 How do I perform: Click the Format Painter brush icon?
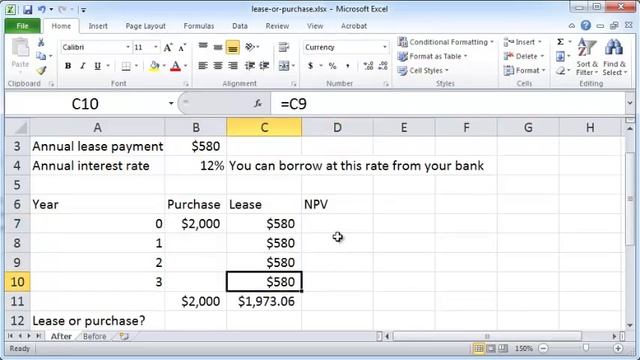(x=41, y=70)
